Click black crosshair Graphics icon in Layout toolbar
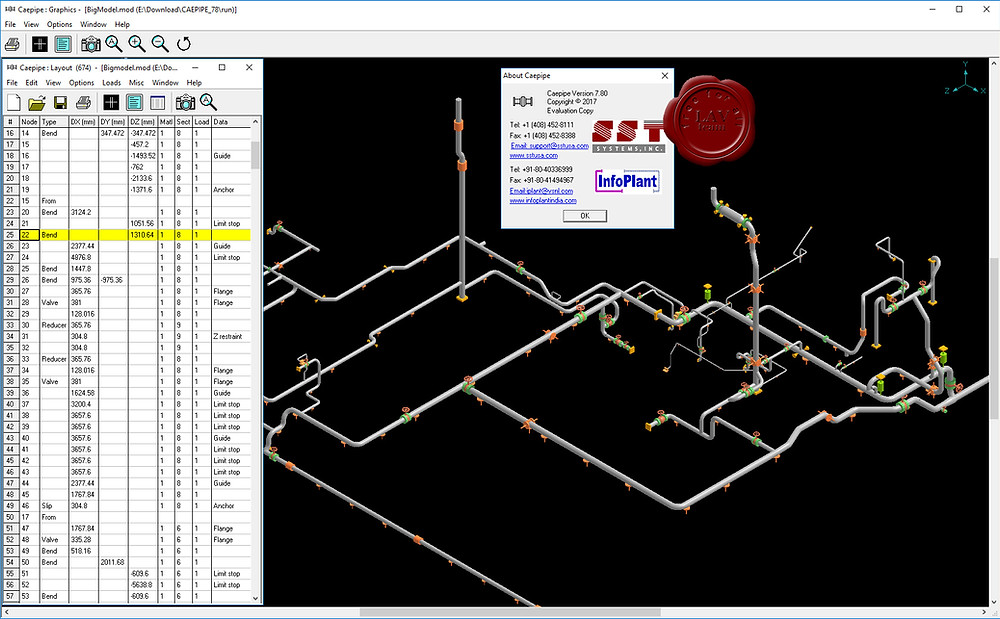The width and height of the screenshot is (1000, 619). [111, 102]
